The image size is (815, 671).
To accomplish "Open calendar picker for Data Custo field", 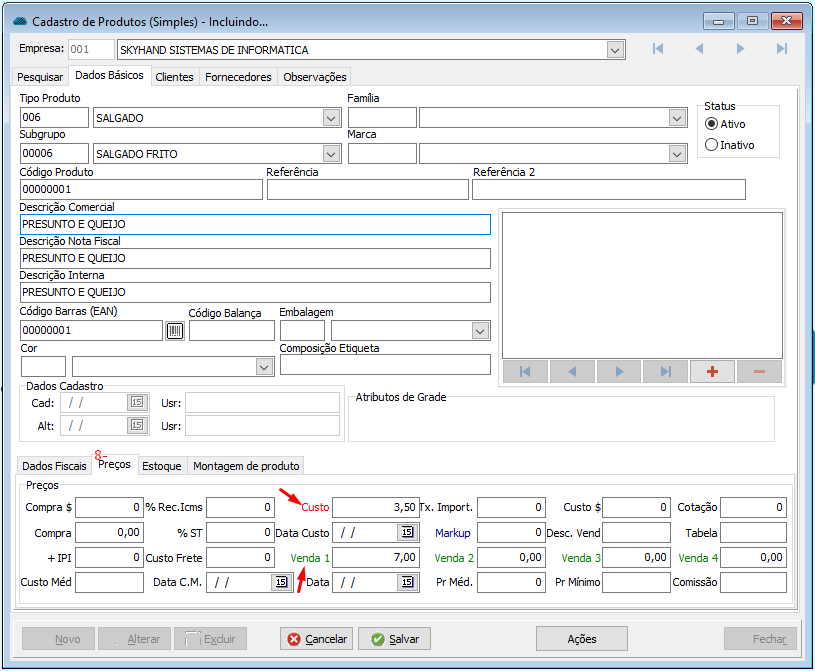I will coord(407,532).
